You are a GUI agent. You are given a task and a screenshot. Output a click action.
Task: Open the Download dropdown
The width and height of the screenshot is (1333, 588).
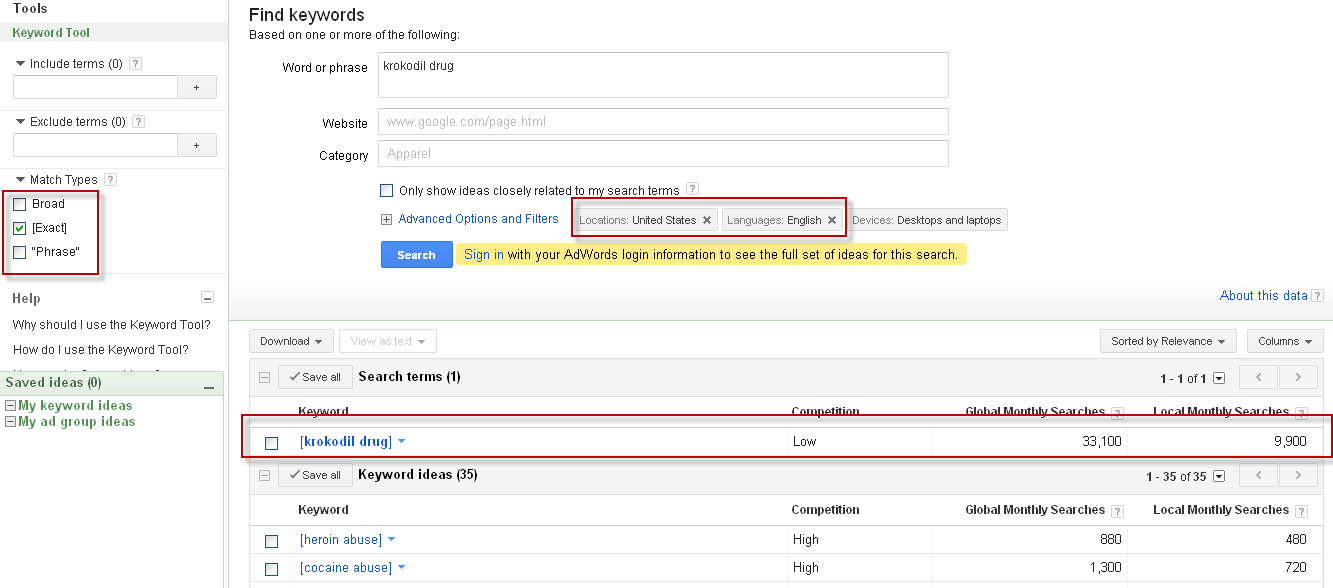click(290, 341)
